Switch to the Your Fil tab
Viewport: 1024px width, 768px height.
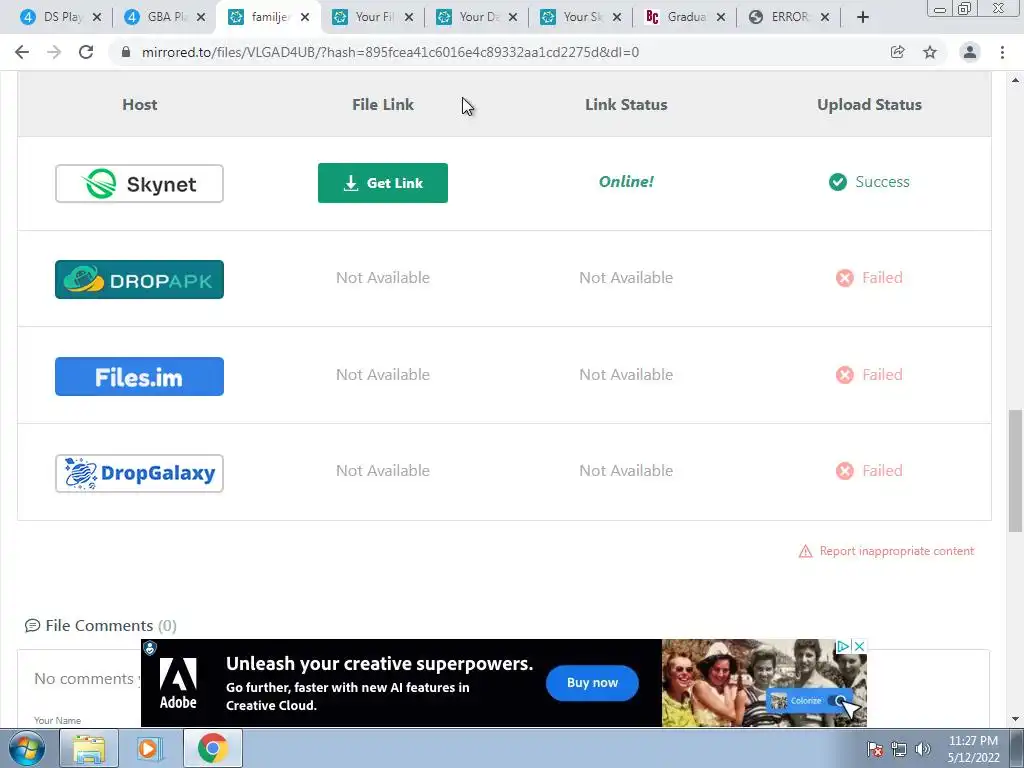[x=372, y=17]
